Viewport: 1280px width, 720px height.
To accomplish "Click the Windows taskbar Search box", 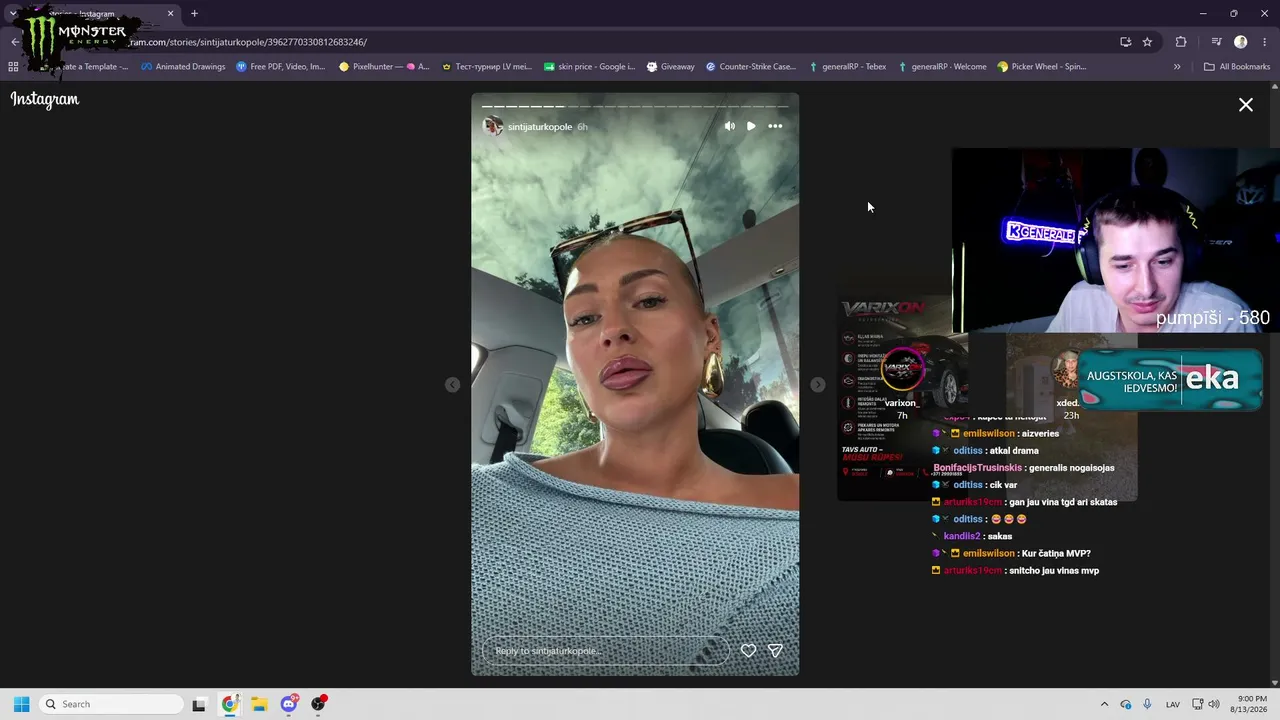I will tap(109, 704).
